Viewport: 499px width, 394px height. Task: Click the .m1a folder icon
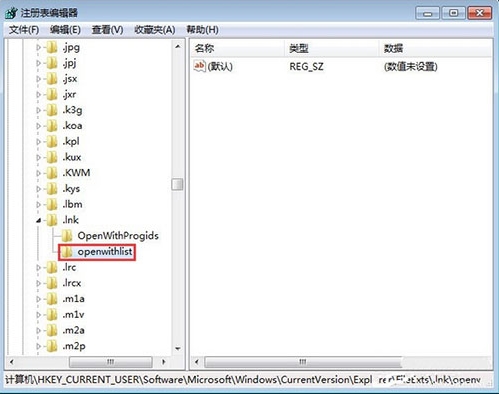pos(52,299)
